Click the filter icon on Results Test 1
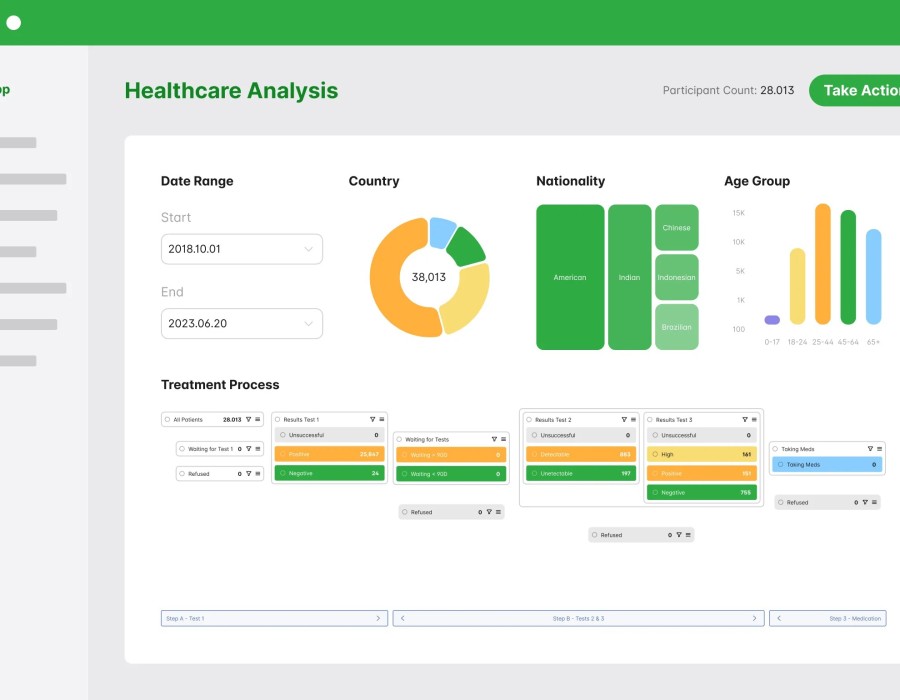The image size is (900, 700). [372, 420]
